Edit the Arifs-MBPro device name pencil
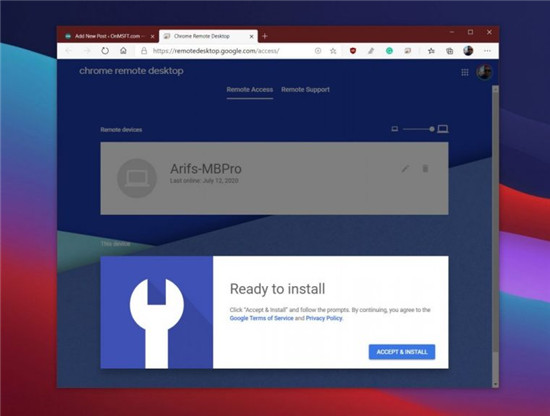This screenshot has width=550, height=416. (405, 169)
